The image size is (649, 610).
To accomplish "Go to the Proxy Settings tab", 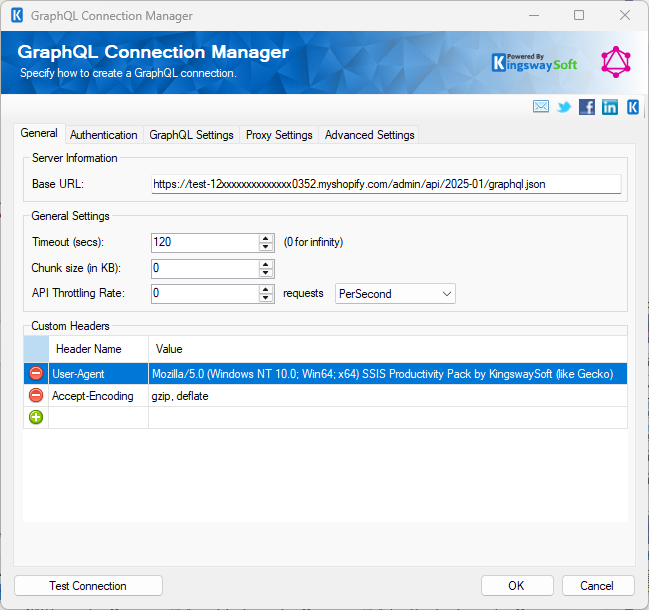I will pos(279,135).
